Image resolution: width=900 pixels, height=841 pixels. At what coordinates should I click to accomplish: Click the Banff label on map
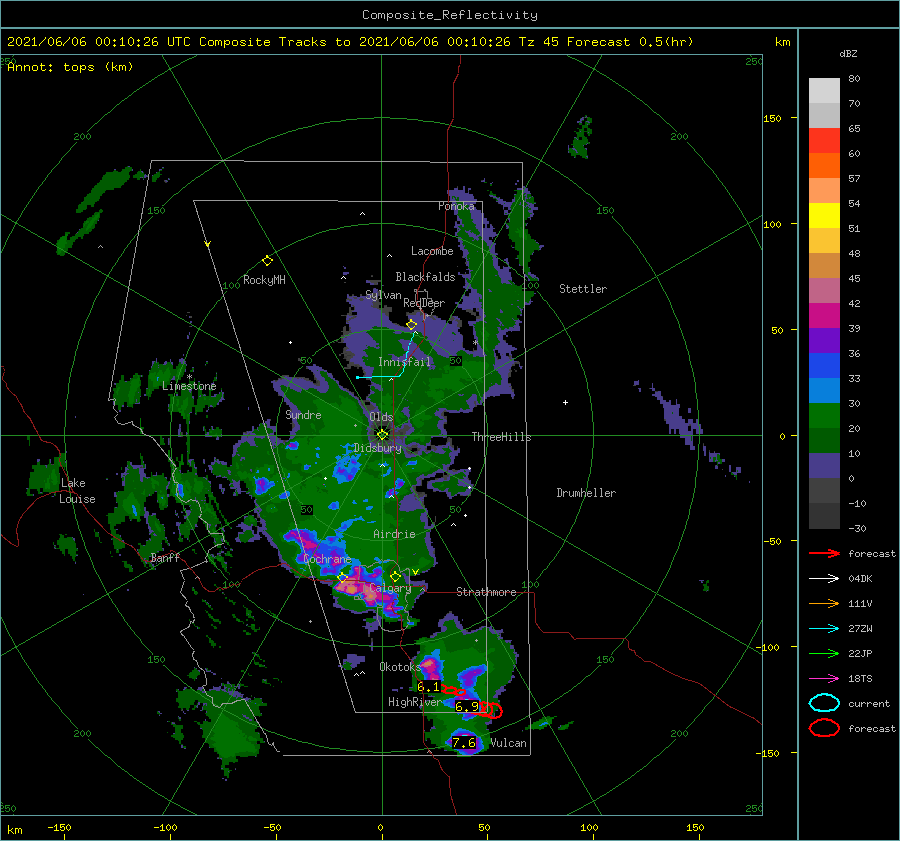[x=165, y=557]
